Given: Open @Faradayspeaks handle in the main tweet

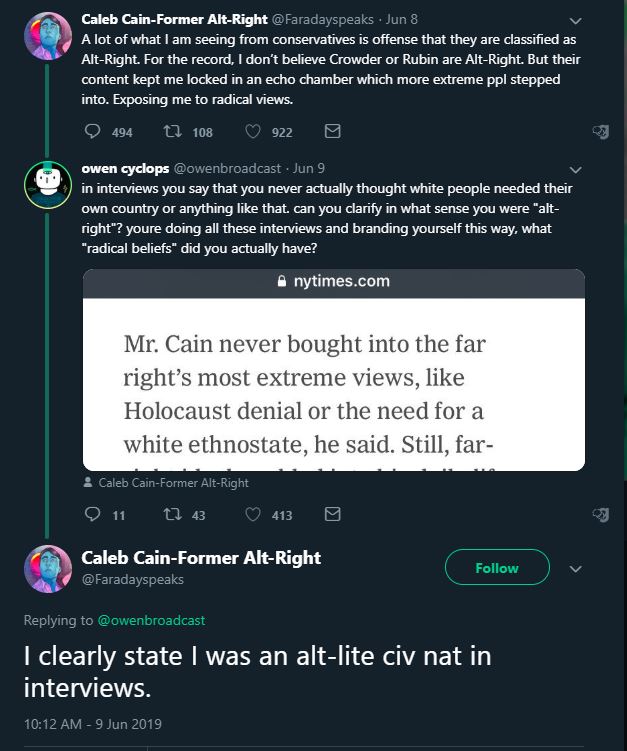Looking at the screenshot, I should tap(132, 578).
